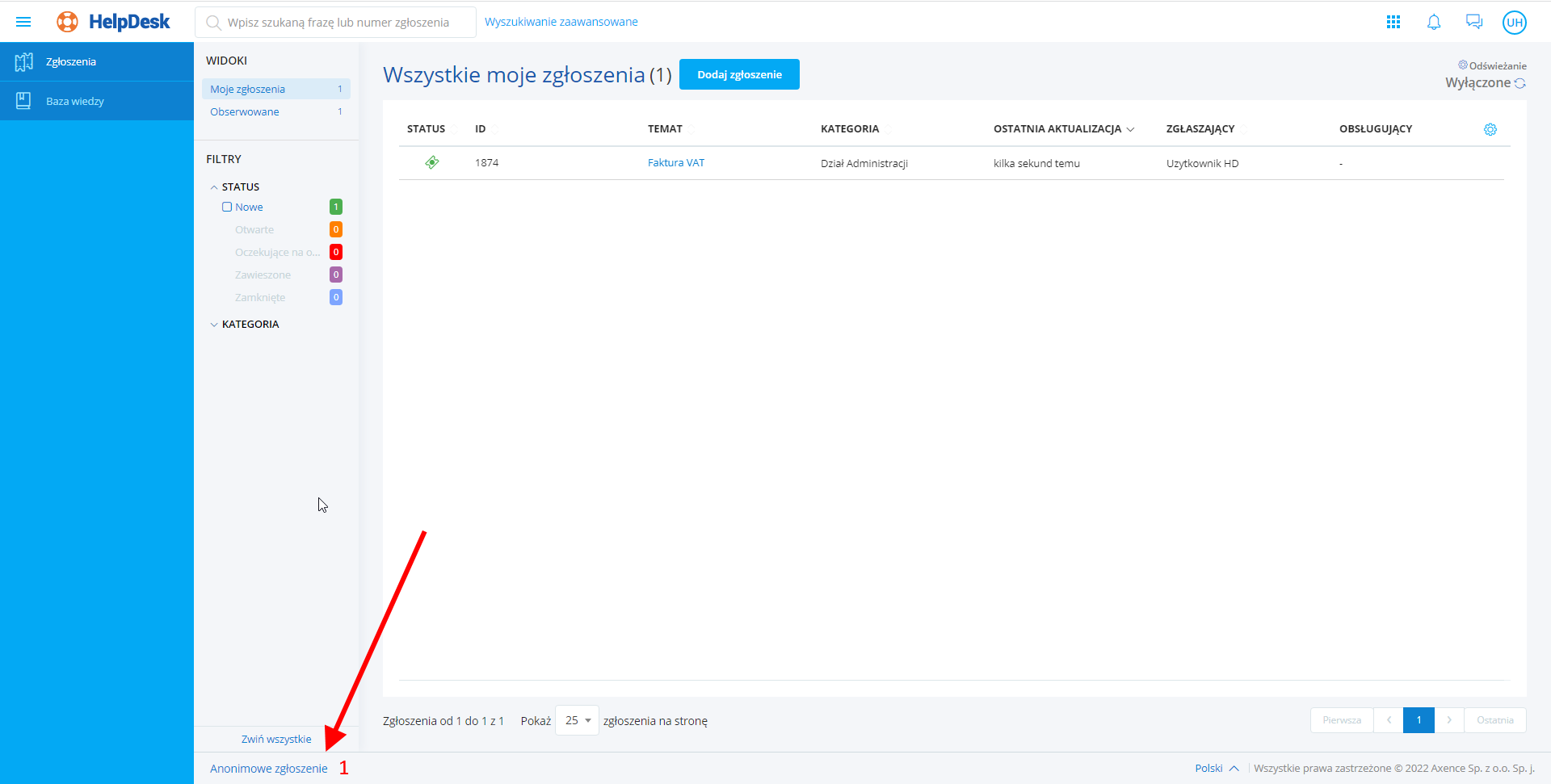Open Baza wiedzy in sidebar
Viewport: 1551px width, 784px height.
(75, 101)
